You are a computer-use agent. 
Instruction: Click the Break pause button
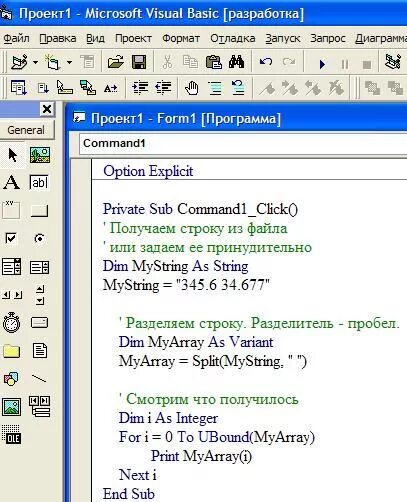345,64
